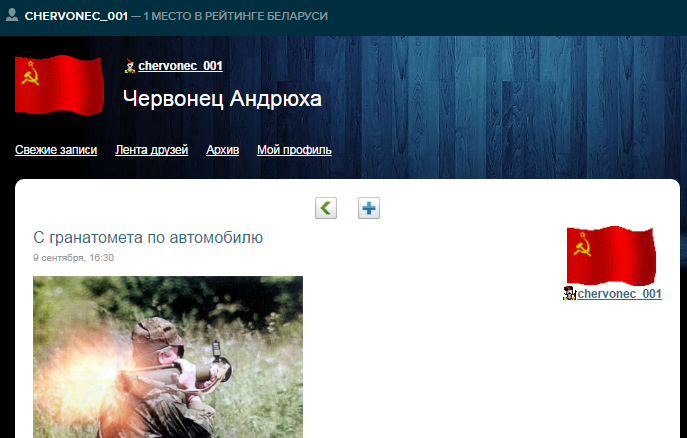Open the 'Свежие записи' menu link

click(56, 150)
